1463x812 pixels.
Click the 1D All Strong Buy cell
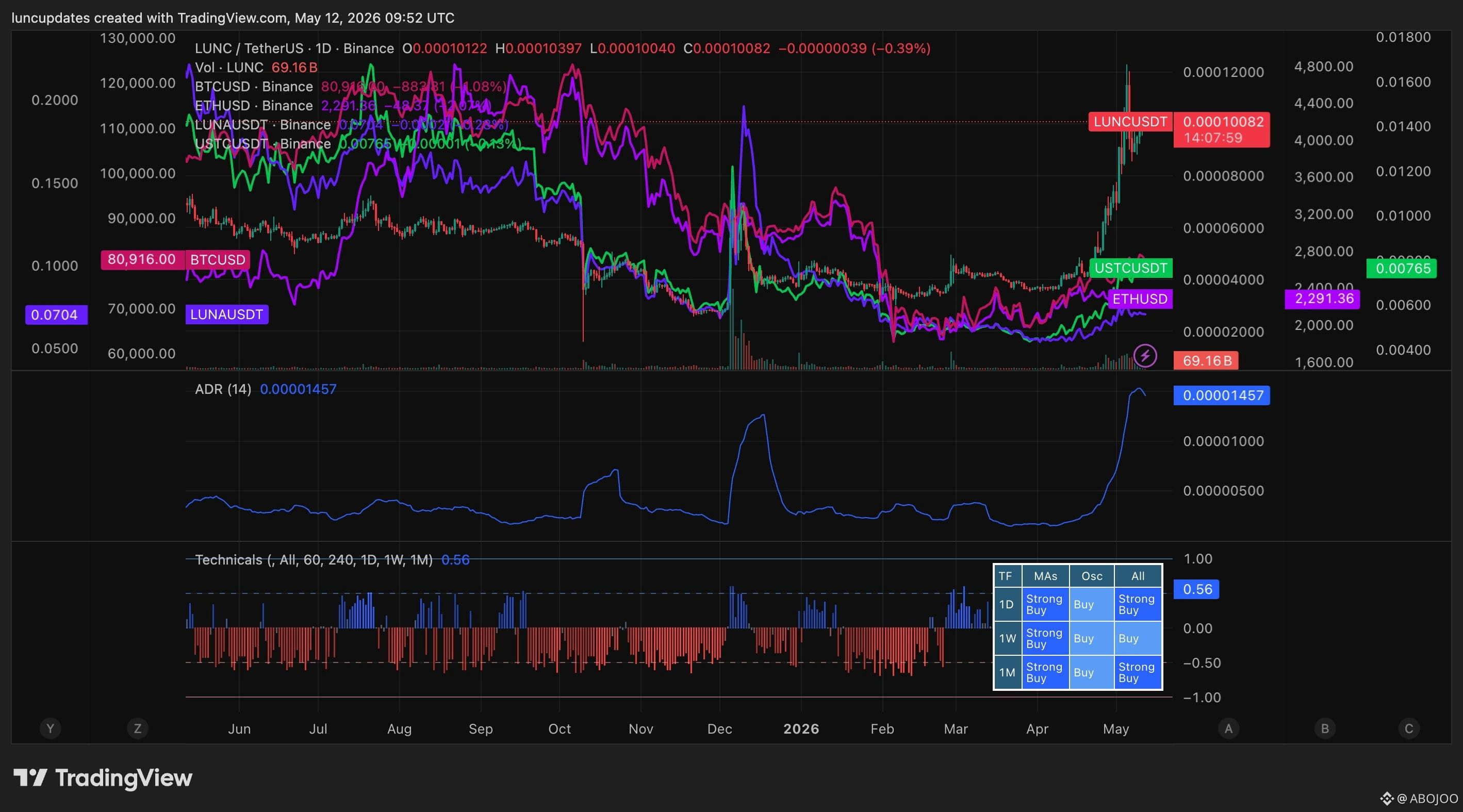point(1138,604)
